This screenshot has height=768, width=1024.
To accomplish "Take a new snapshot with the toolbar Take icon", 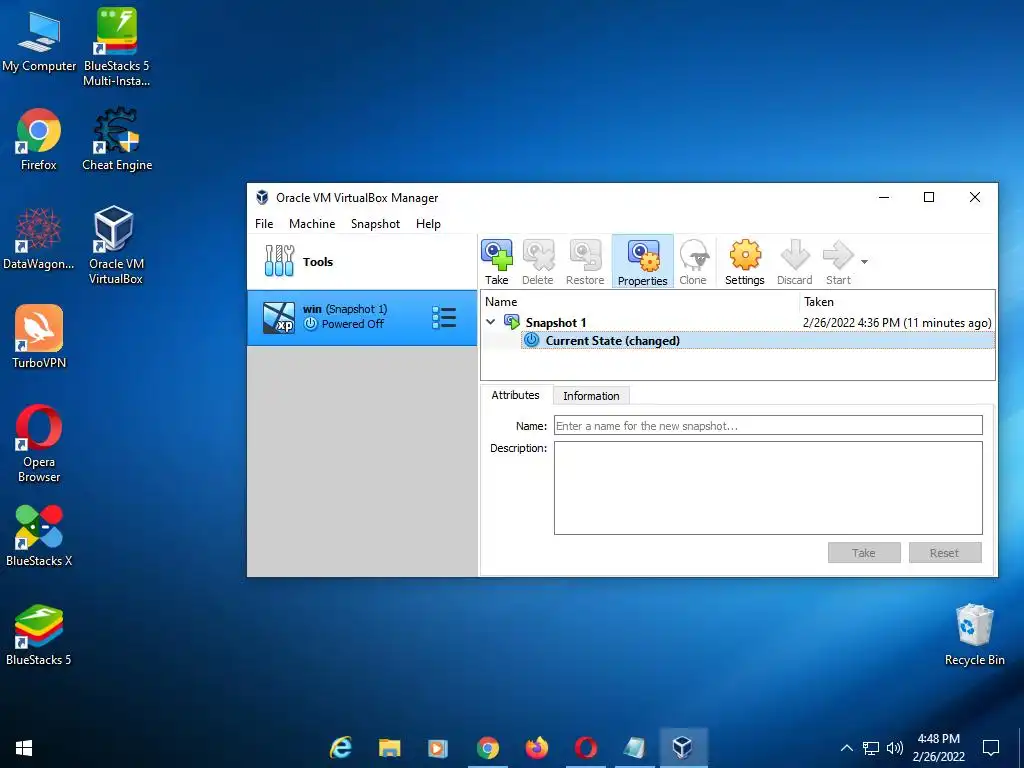I will tap(496, 262).
